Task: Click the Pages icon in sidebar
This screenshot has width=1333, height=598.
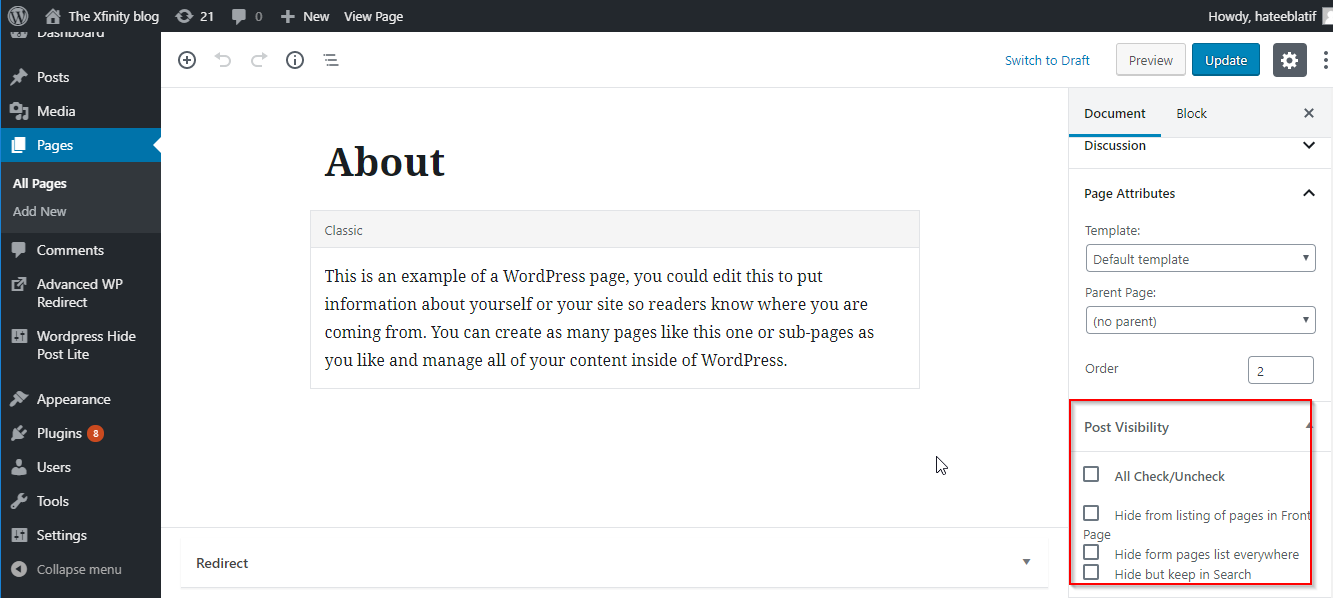Action: point(18,145)
